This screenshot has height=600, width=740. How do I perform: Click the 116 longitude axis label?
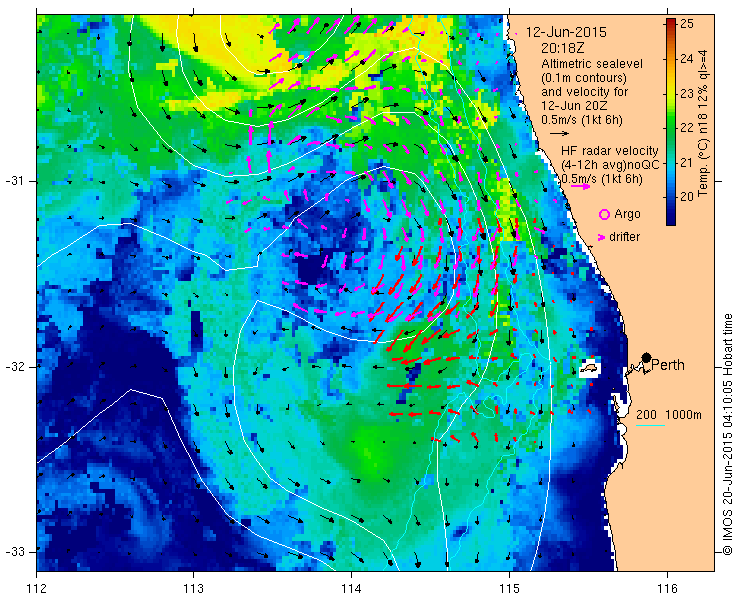667,589
